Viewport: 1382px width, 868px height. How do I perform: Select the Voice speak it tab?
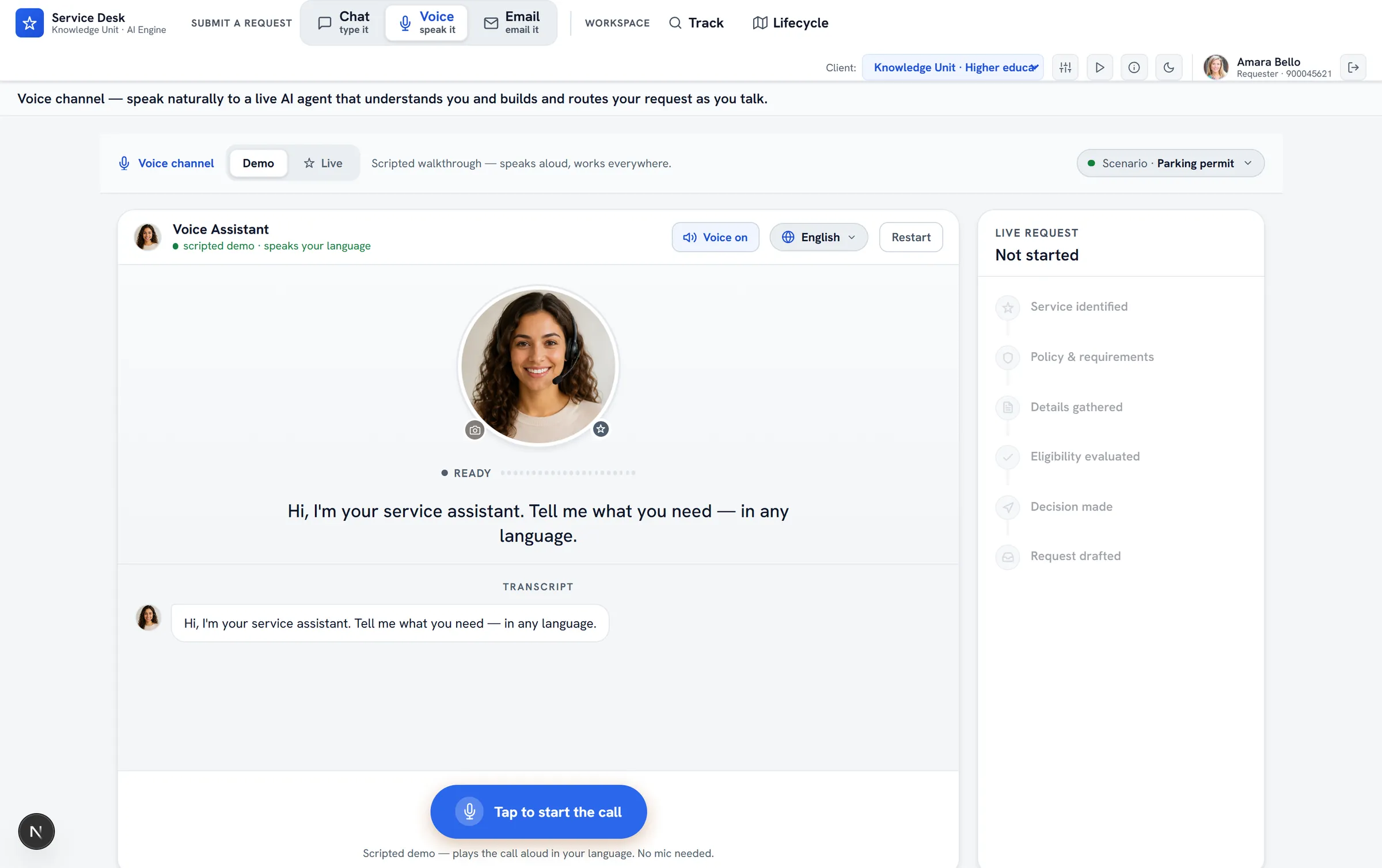point(427,22)
